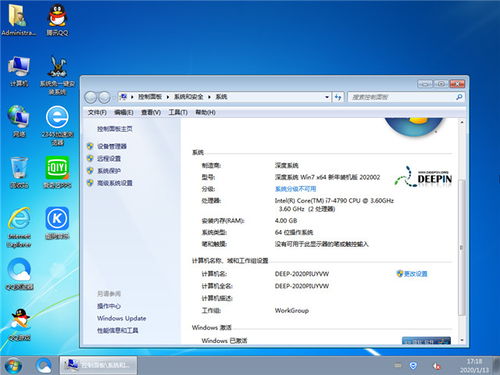Open the File (F) menu
The image size is (500, 375).
pos(97,113)
